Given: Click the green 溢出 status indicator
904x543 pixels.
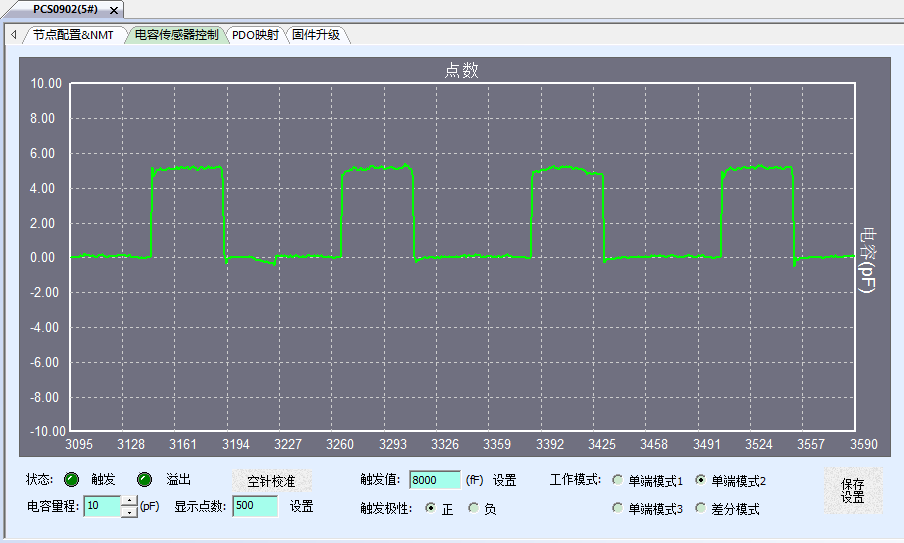Looking at the screenshot, I should click(145, 480).
